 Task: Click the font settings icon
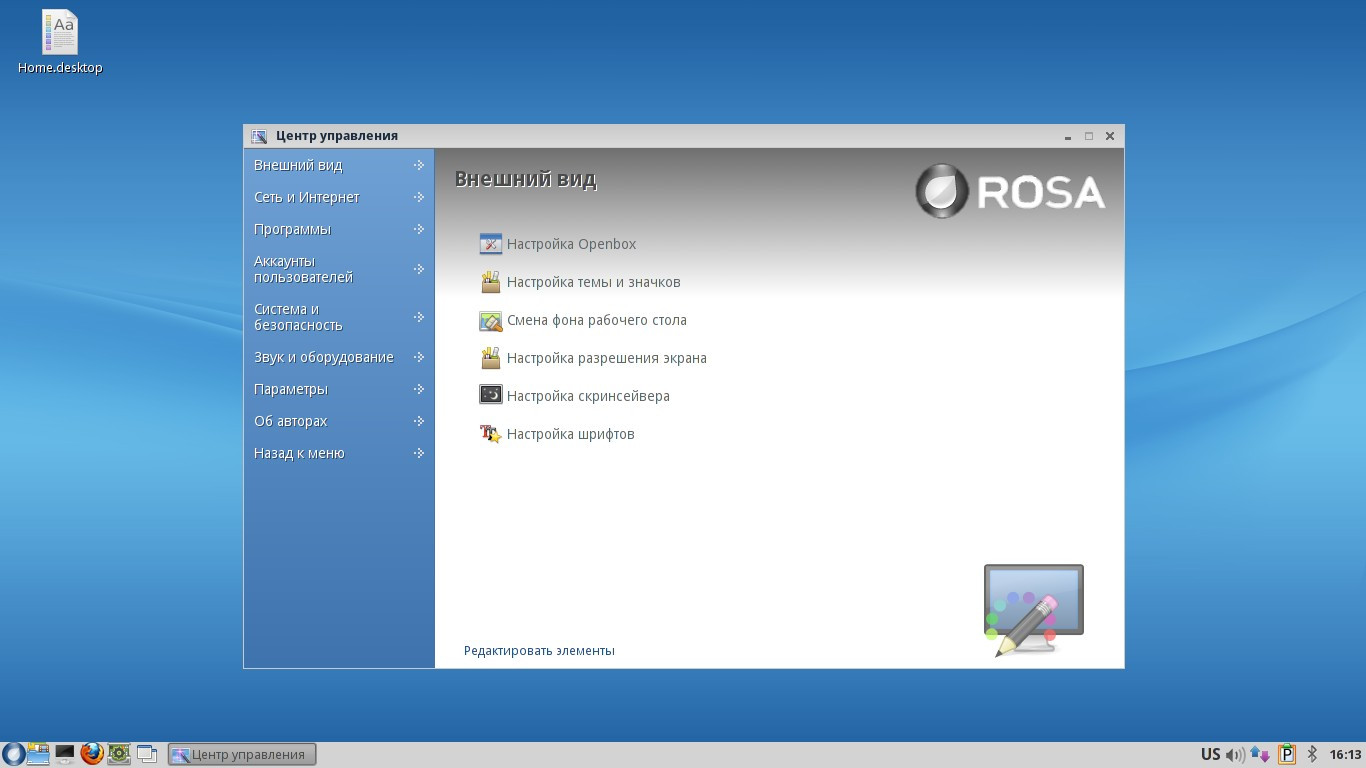[x=490, y=434]
